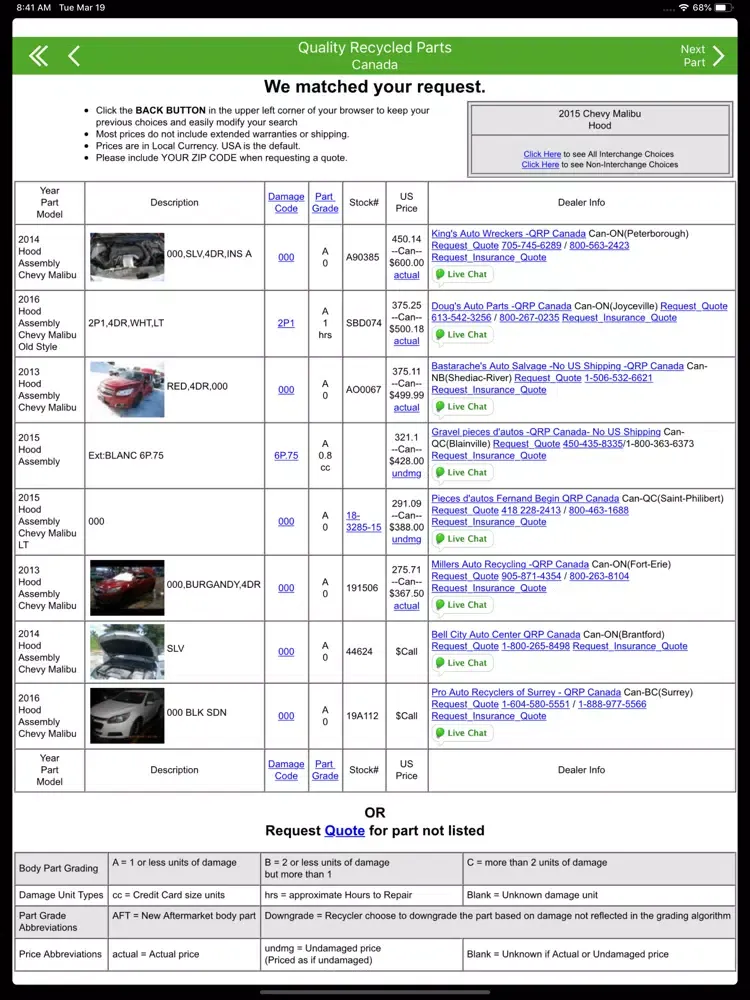Select description 000,BURGANDY,4DR text

214,584
